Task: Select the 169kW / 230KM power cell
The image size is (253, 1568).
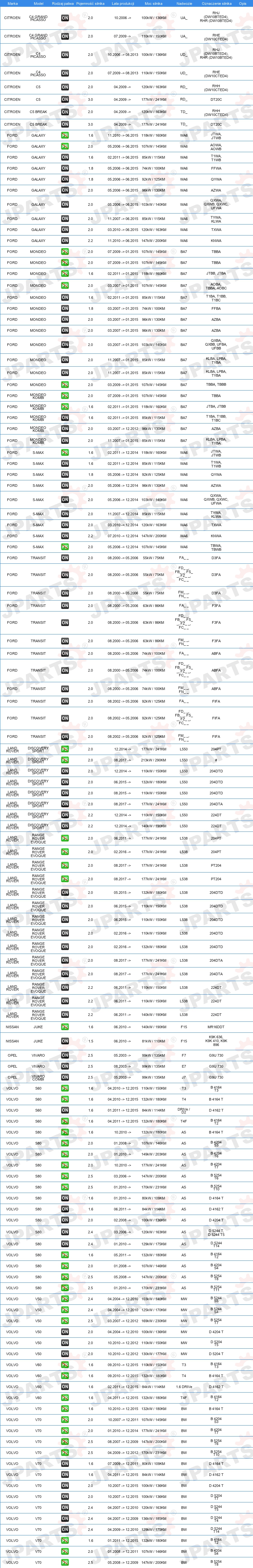Action: (x=154, y=1322)
